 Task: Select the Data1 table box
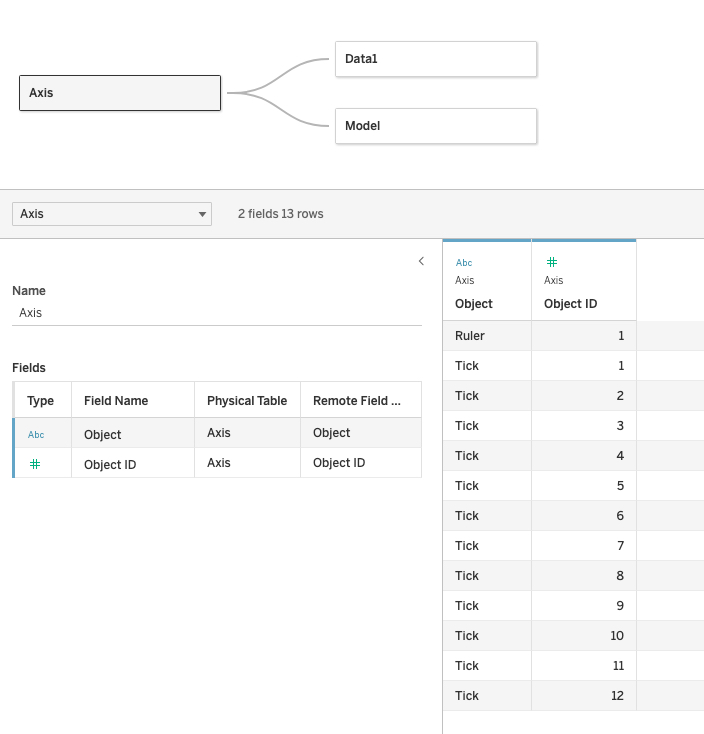pos(436,59)
